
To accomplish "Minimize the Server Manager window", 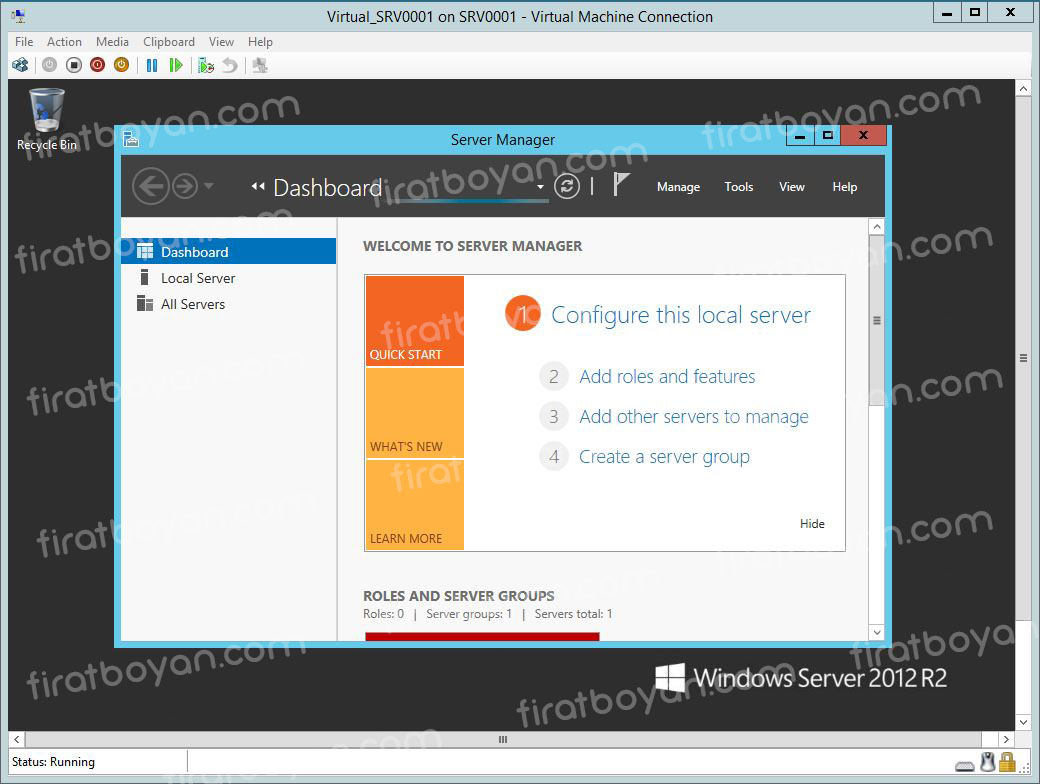I will 801,135.
